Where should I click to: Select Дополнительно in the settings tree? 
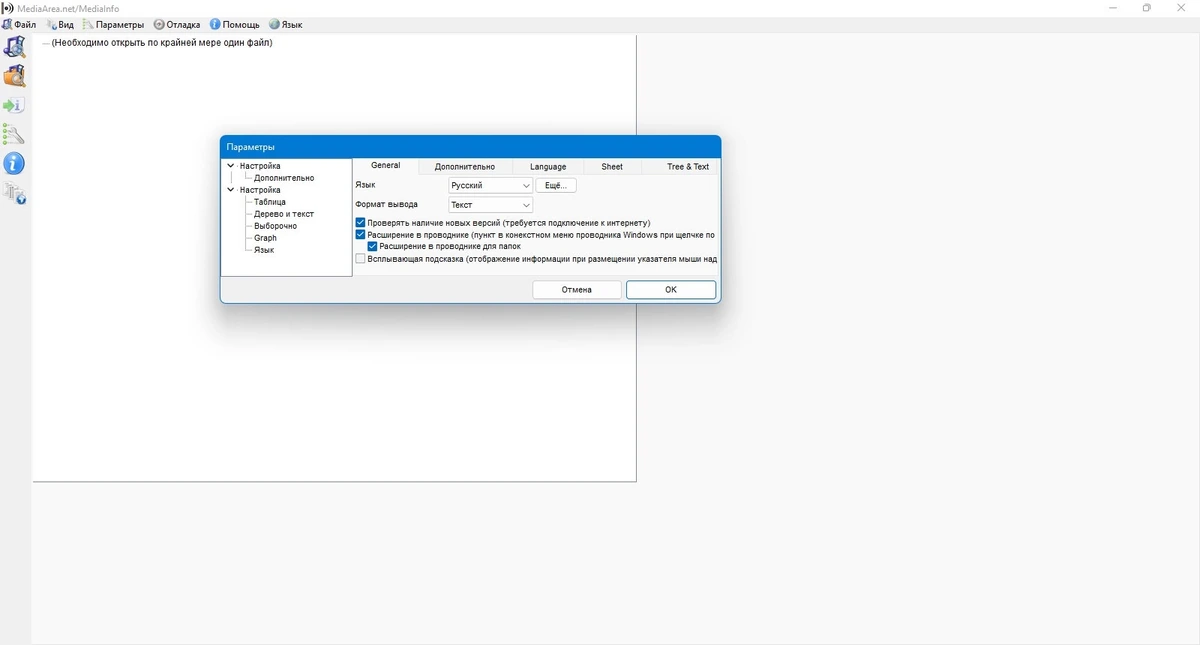coord(284,178)
